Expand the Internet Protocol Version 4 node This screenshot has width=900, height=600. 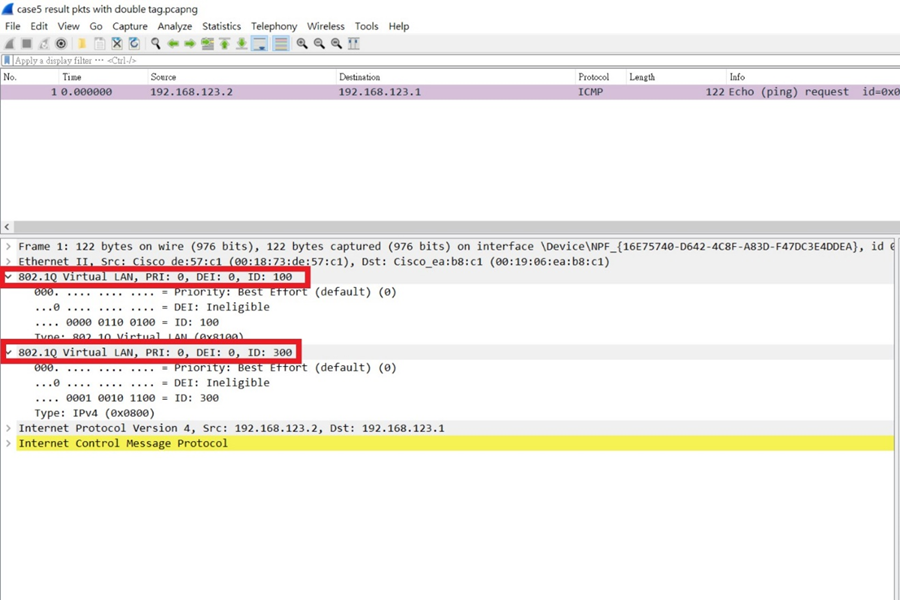pos(8,428)
